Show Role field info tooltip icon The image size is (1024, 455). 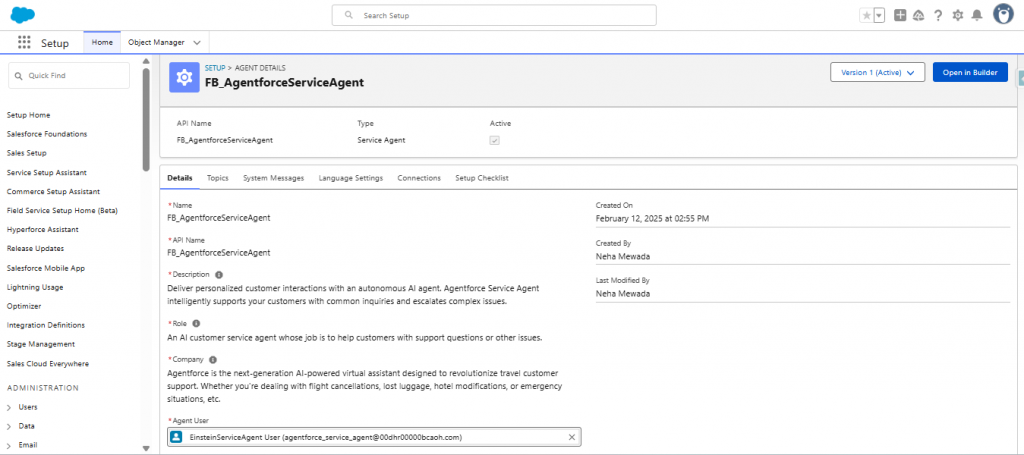tap(196, 323)
